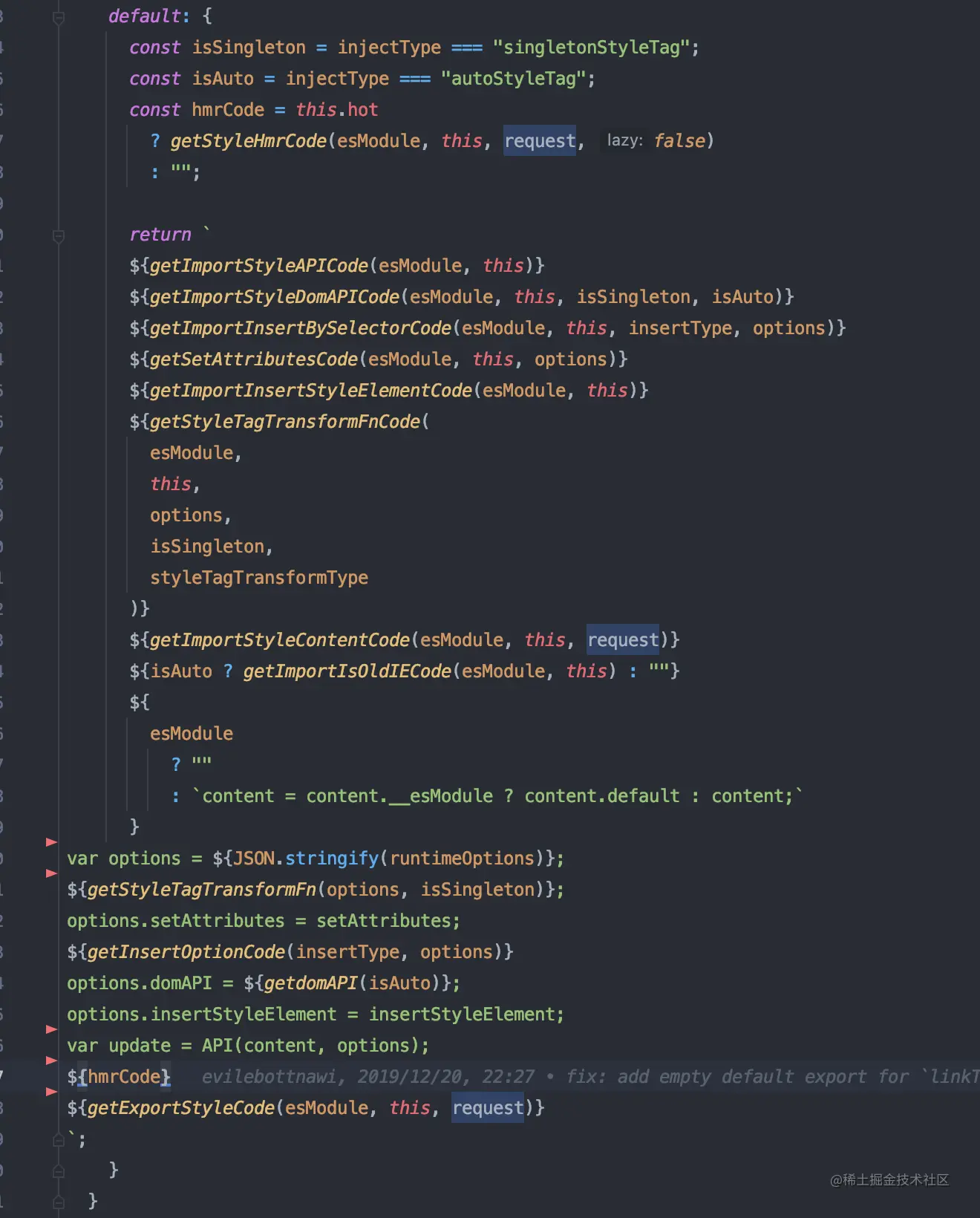Click highlighted request in getStyleHmrCode call
980x1218 pixels.
click(540, 140)
